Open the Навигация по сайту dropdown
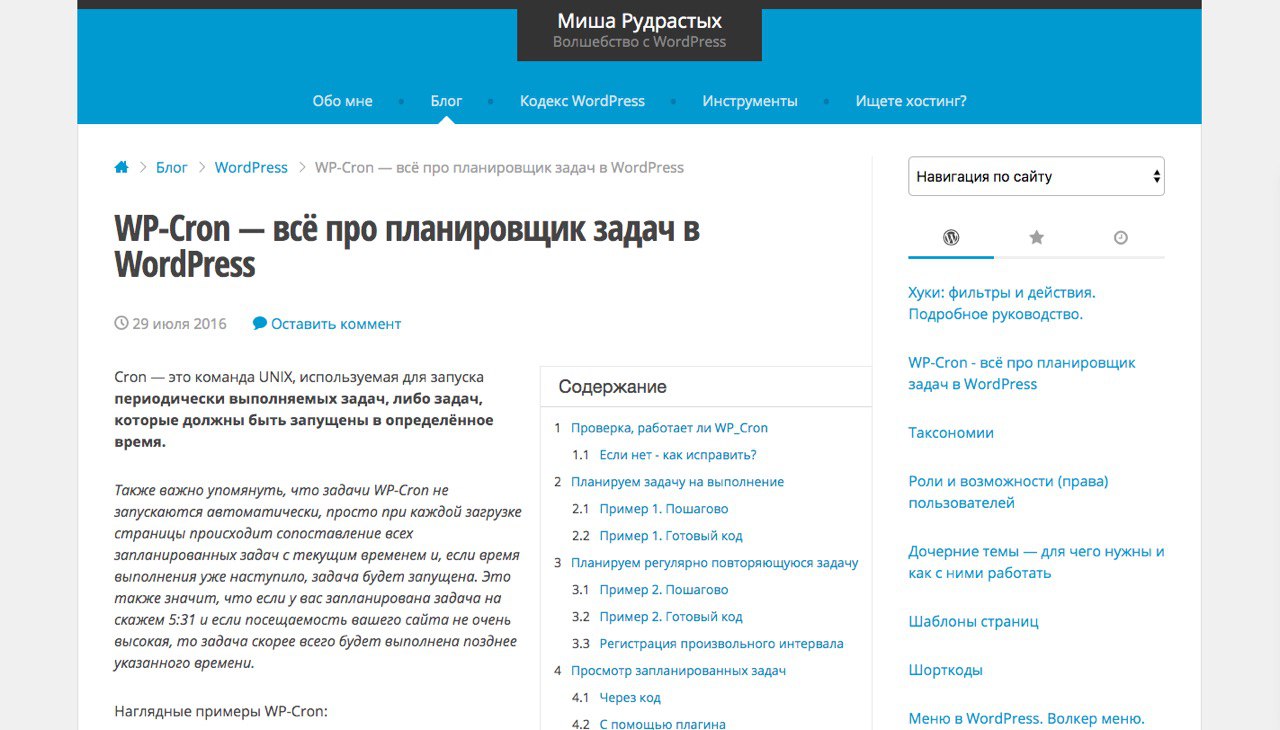1280x730 pixels. 1036,176
